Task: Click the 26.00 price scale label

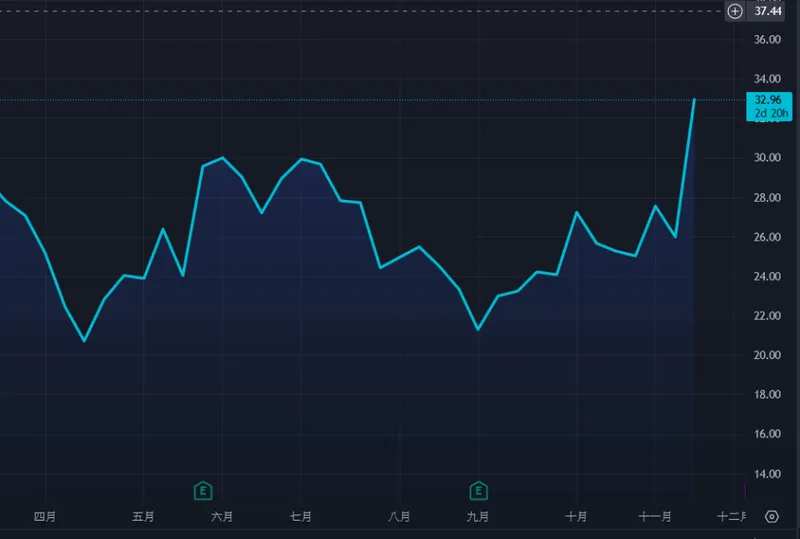Action: coord(767,237)
